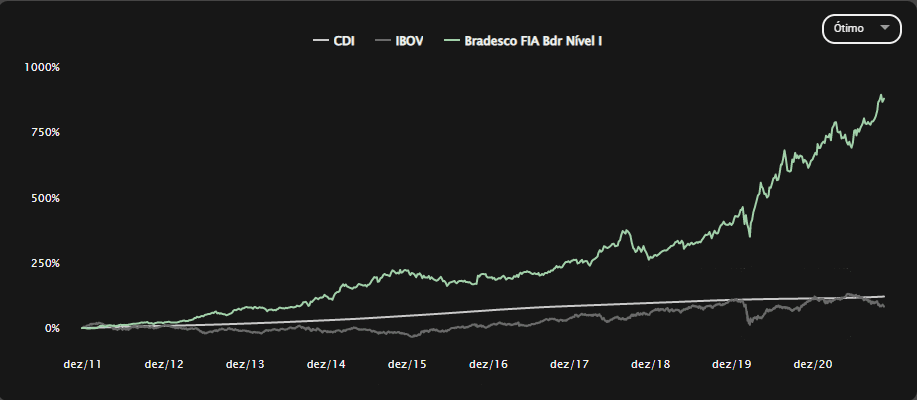
Task: Click the 500% y-axis label
Action: [47, 198]
